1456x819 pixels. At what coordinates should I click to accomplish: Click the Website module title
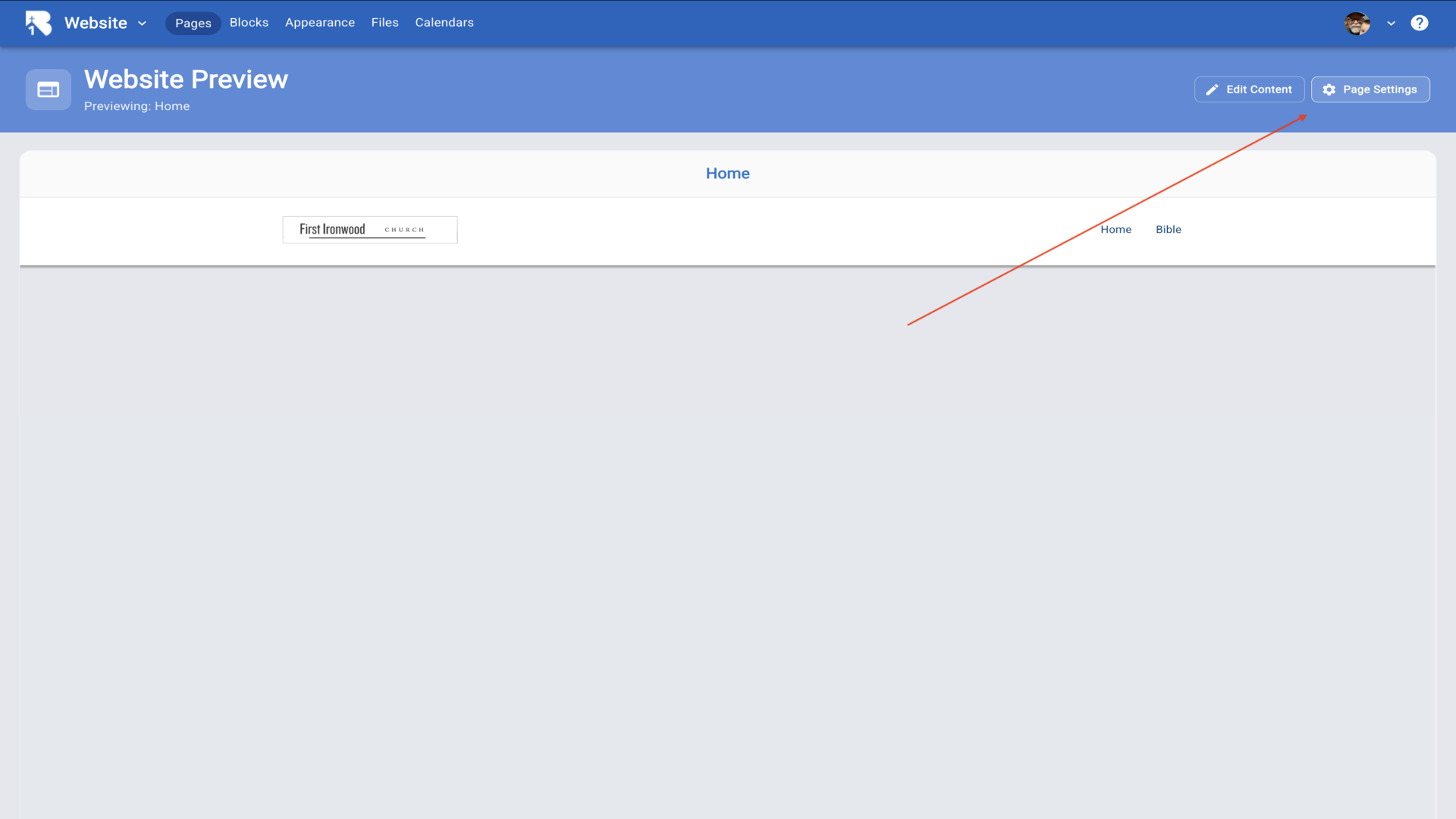pos(96,23)
